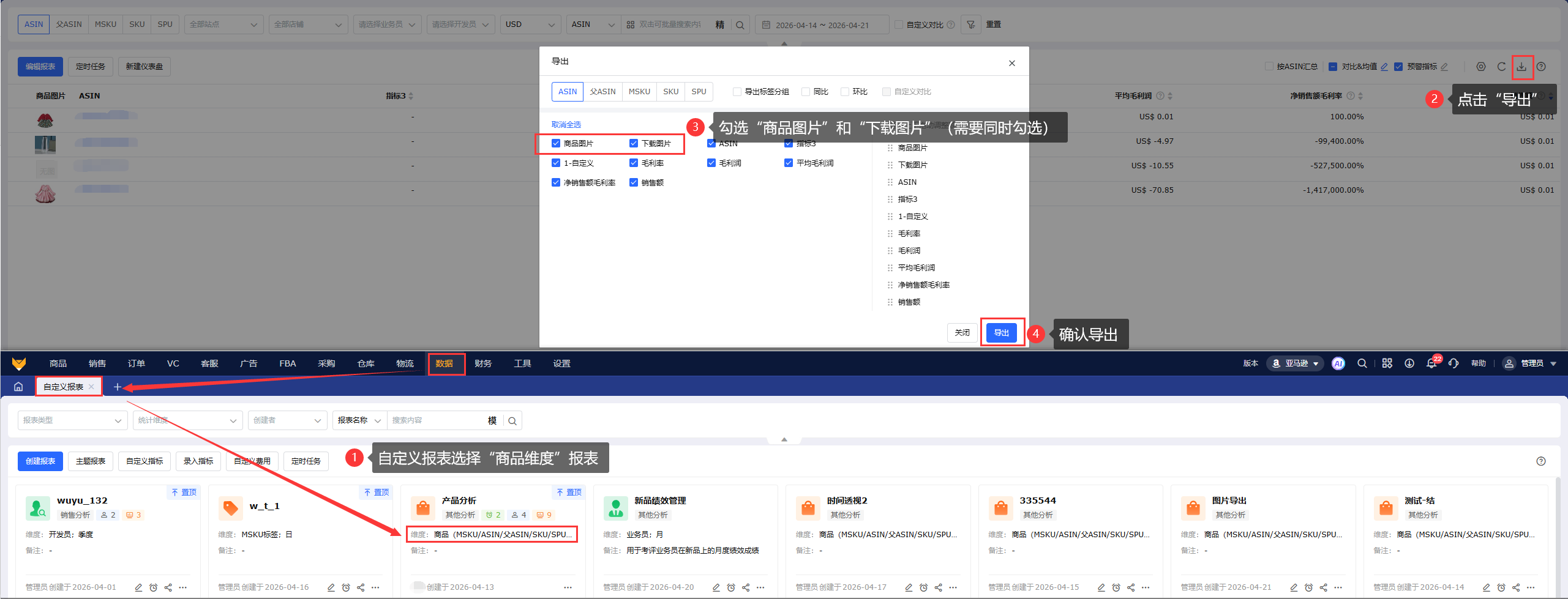Click the 编辑报表 button
Screen dimensions: 1568x599
(40, 67)
